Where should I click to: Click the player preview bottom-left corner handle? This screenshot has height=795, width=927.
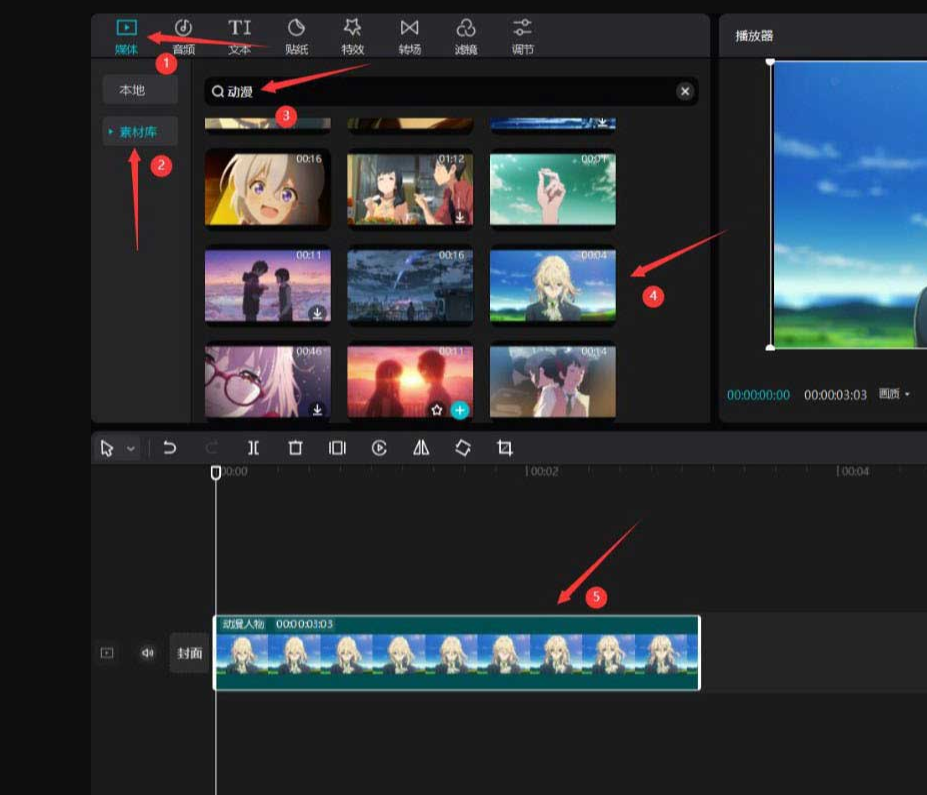point(770,348)
